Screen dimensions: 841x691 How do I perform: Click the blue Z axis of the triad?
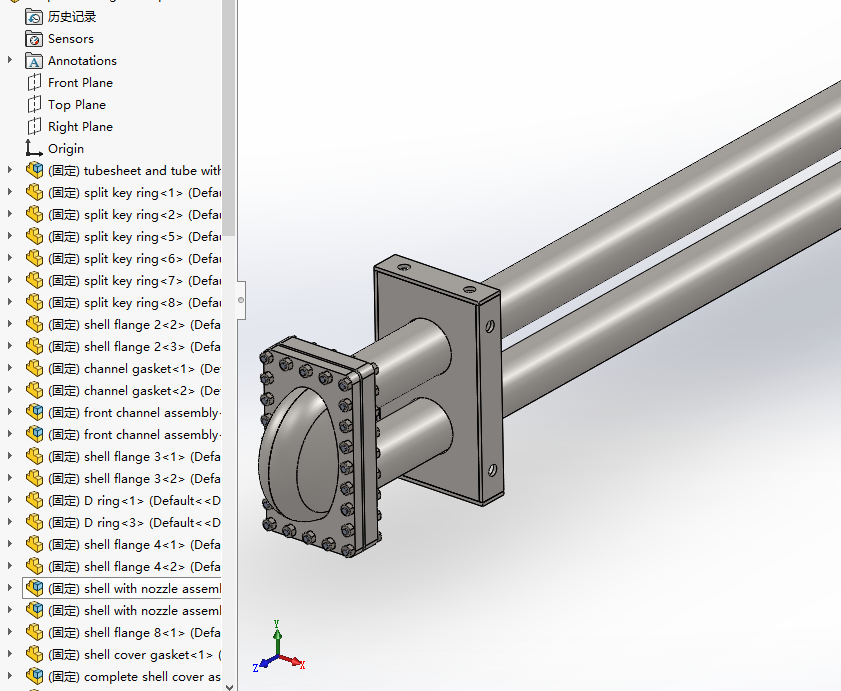tap(264, 664)
